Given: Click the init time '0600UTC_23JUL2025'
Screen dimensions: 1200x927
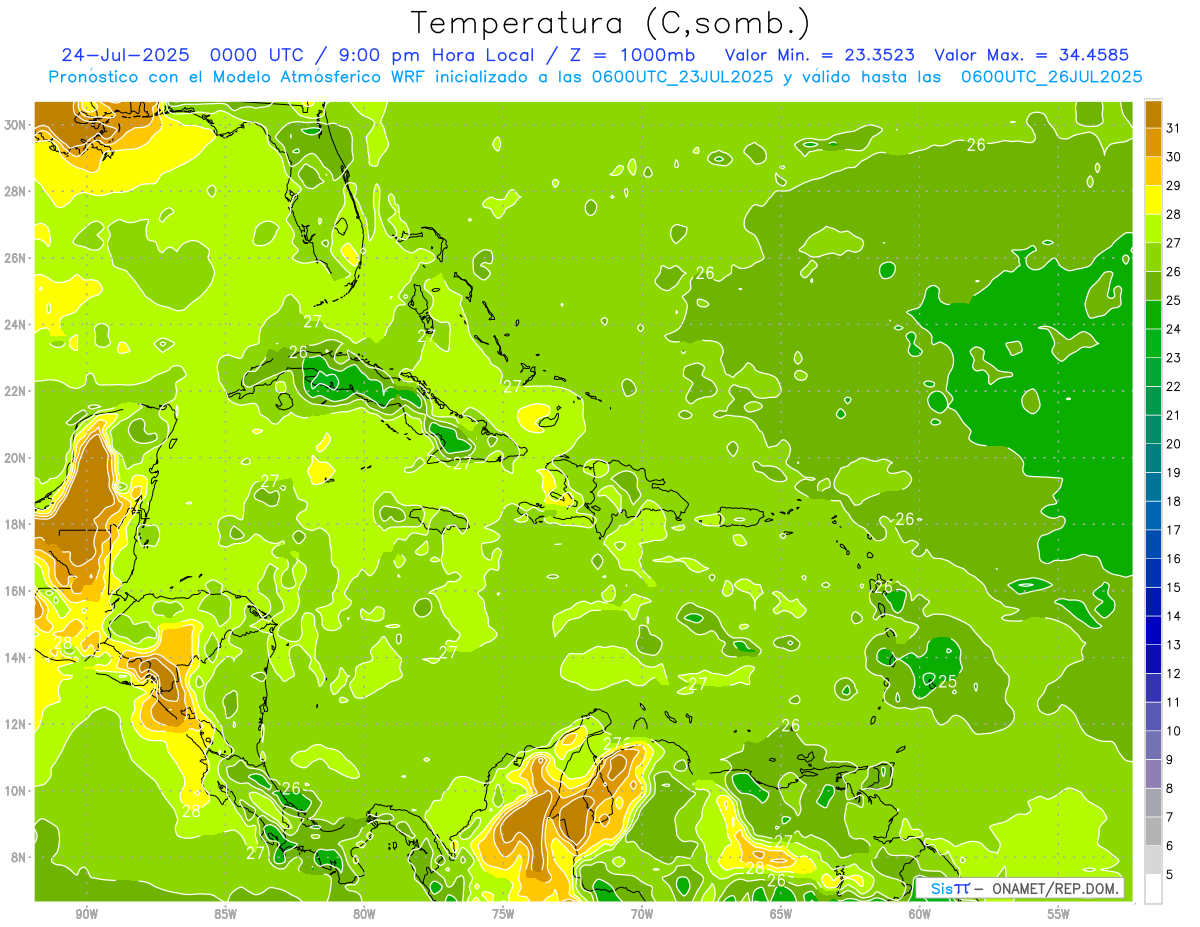Looking at the screenshot, I should pyautogui.click(x=682, y=76).
